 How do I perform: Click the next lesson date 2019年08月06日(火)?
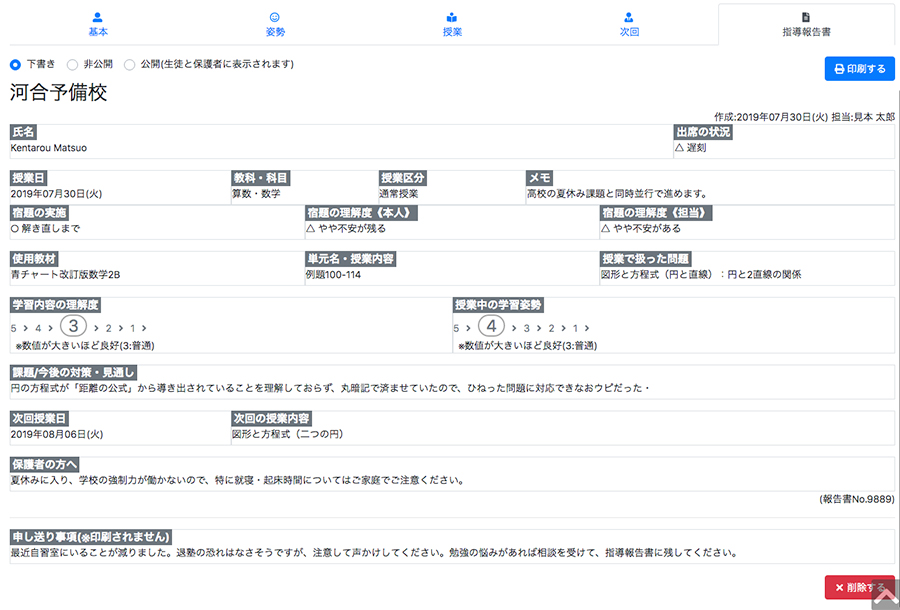pyautogui.click(x=57, y=434)
